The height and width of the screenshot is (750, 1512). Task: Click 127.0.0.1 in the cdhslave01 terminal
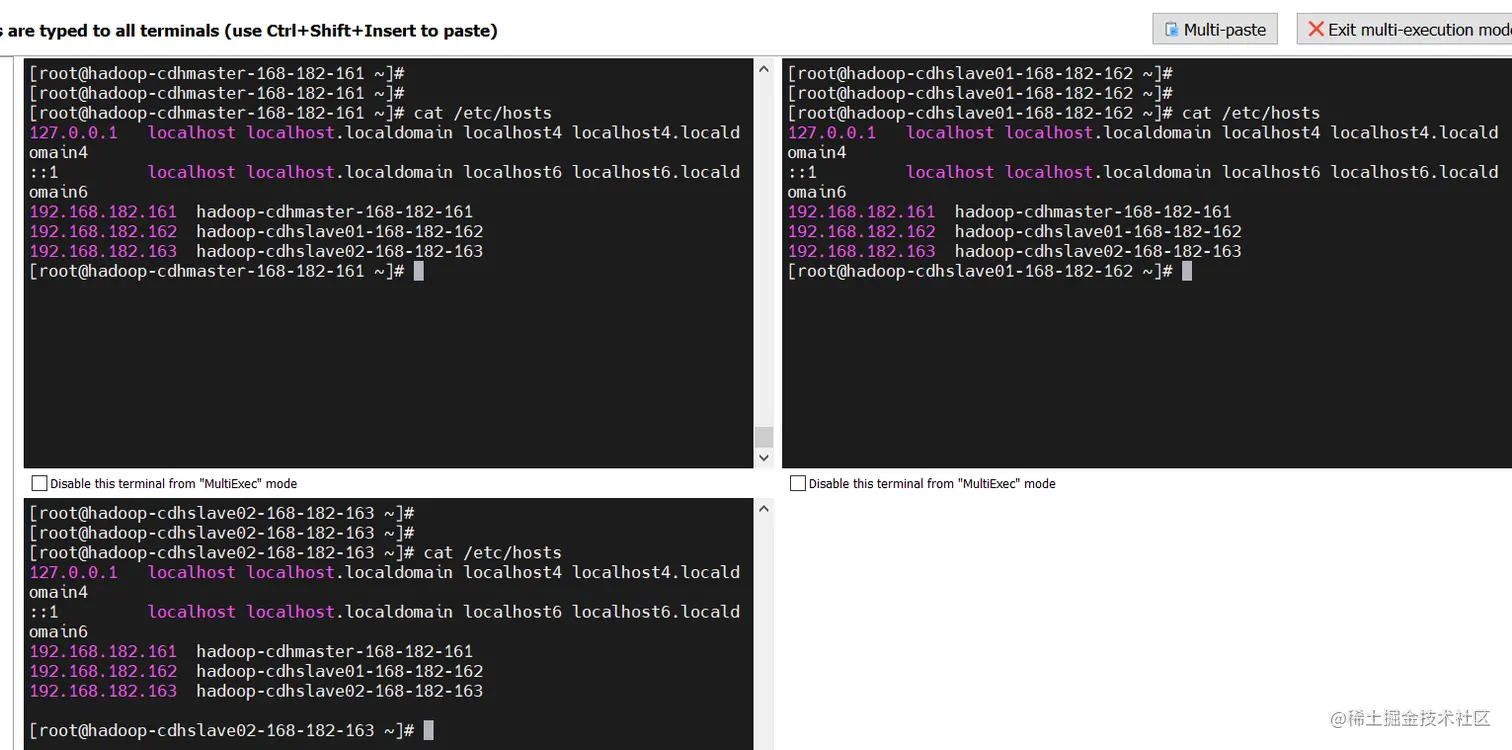(832, 132)
